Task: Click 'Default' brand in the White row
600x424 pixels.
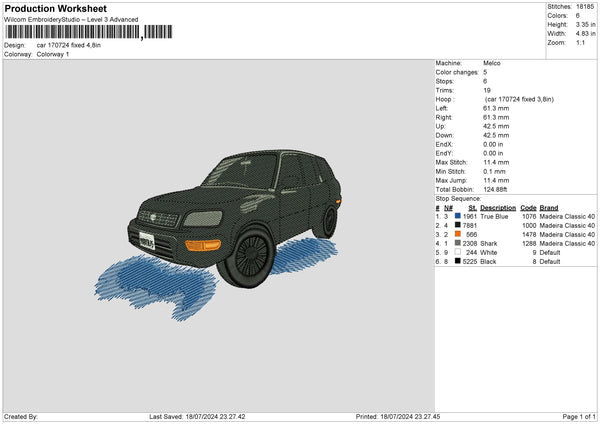Action: [x=550, y=253]
